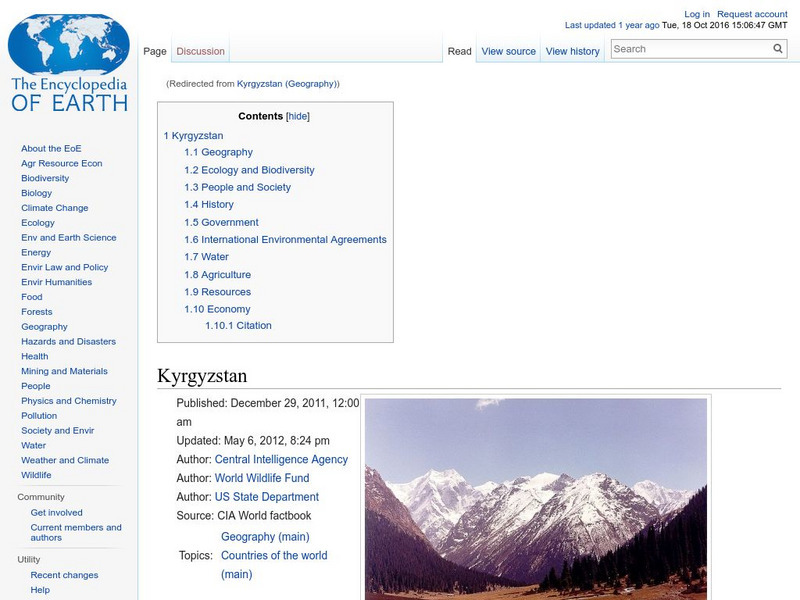Open the View history tab
Image resolution: width=800 pixels, height=600 pixels.
(572, 51)
